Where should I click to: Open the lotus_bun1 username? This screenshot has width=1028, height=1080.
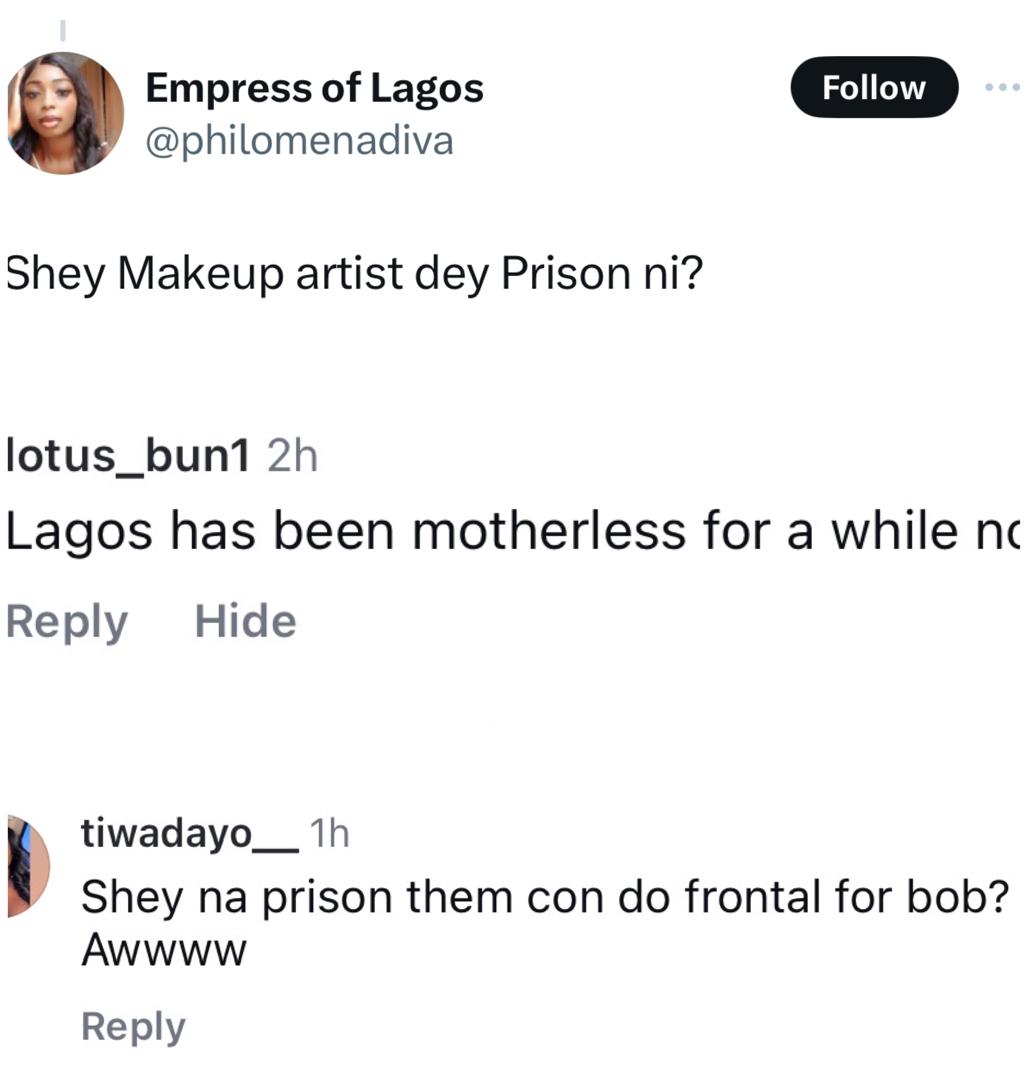point(127,456)
